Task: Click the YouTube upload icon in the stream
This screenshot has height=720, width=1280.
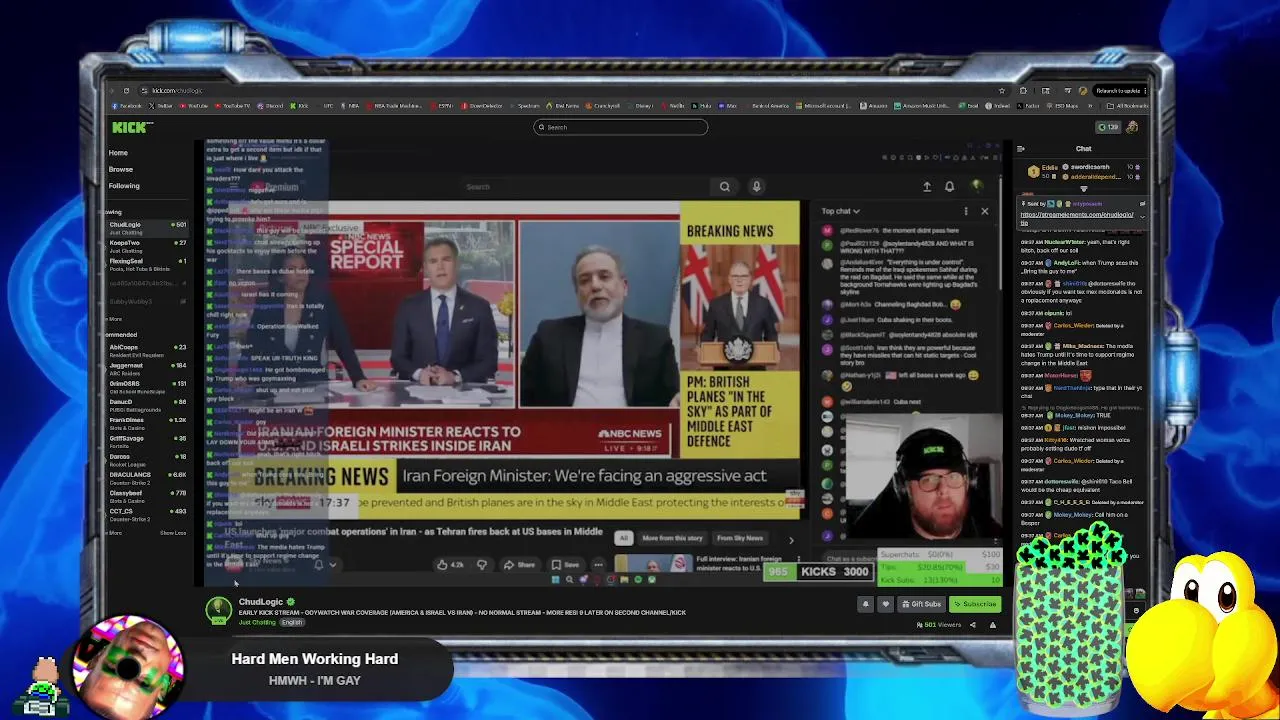Action: (927, 186)
